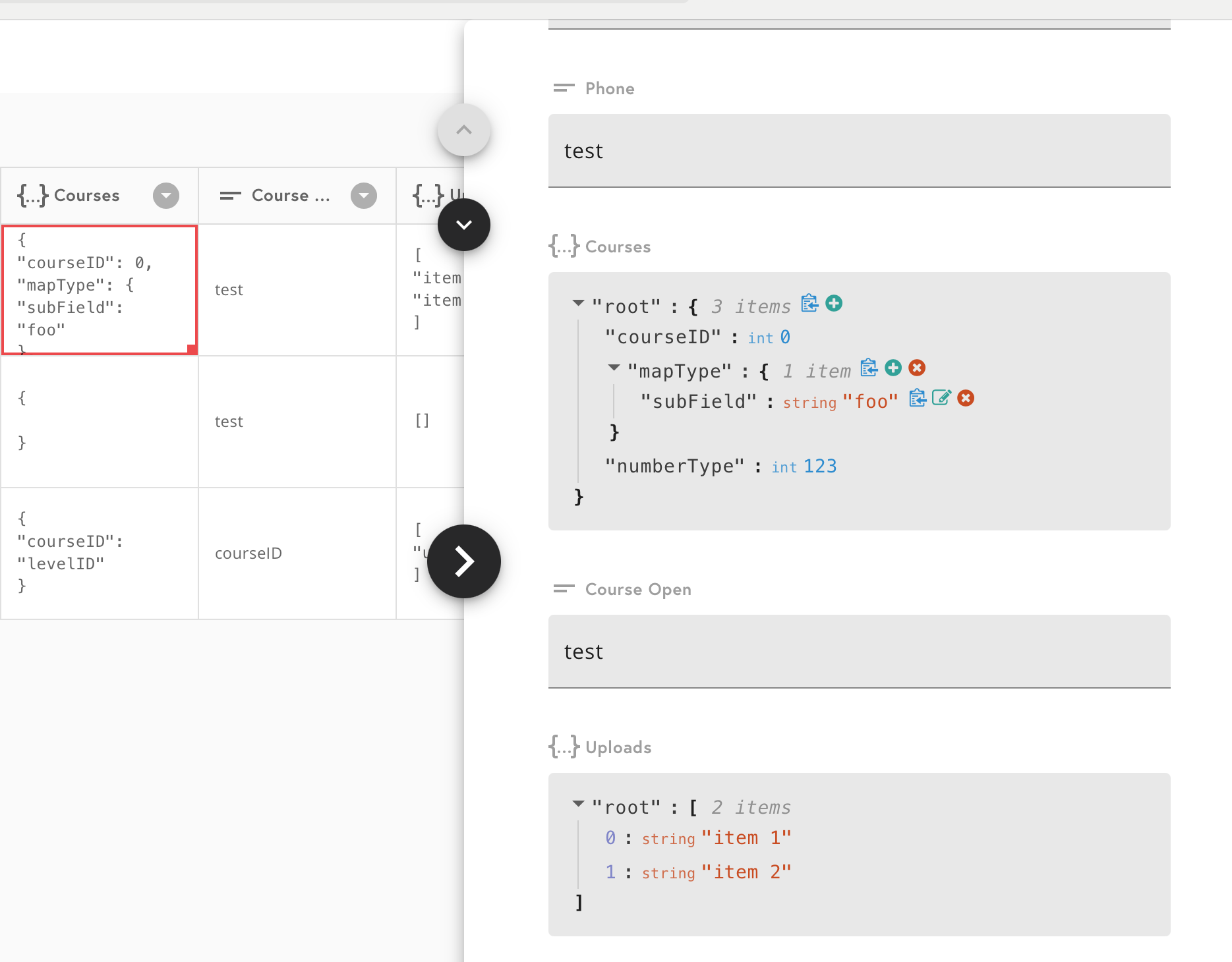Copy the subField value
Image resolution: width=1232 pixels, height=962 pixels.
coord(917,398)
